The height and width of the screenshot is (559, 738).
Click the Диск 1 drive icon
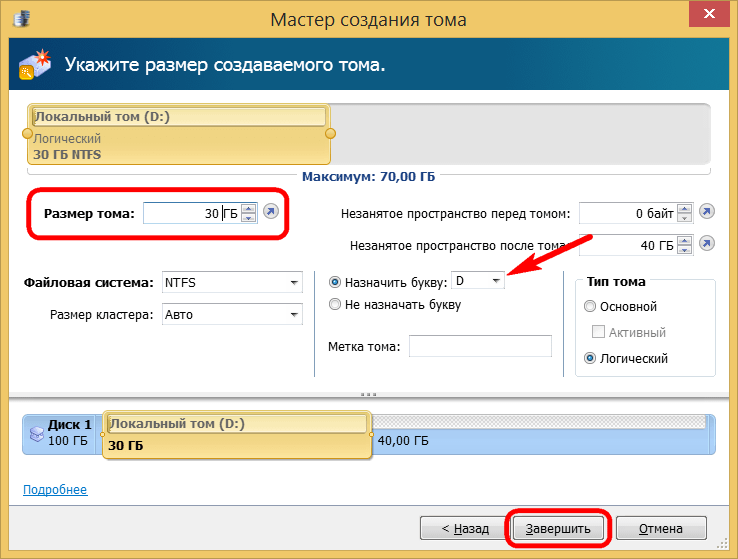[37, 435]
